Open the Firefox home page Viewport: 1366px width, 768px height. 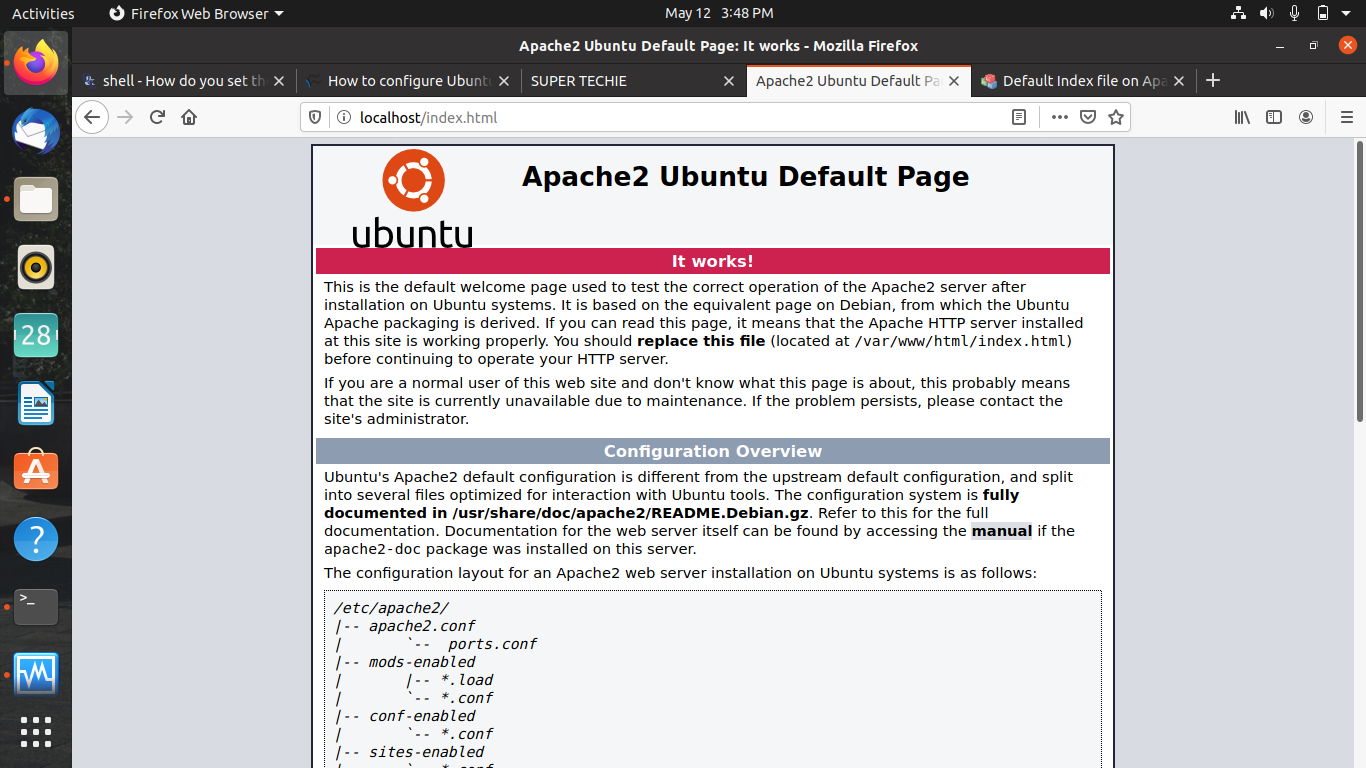(x=189, y=117)
